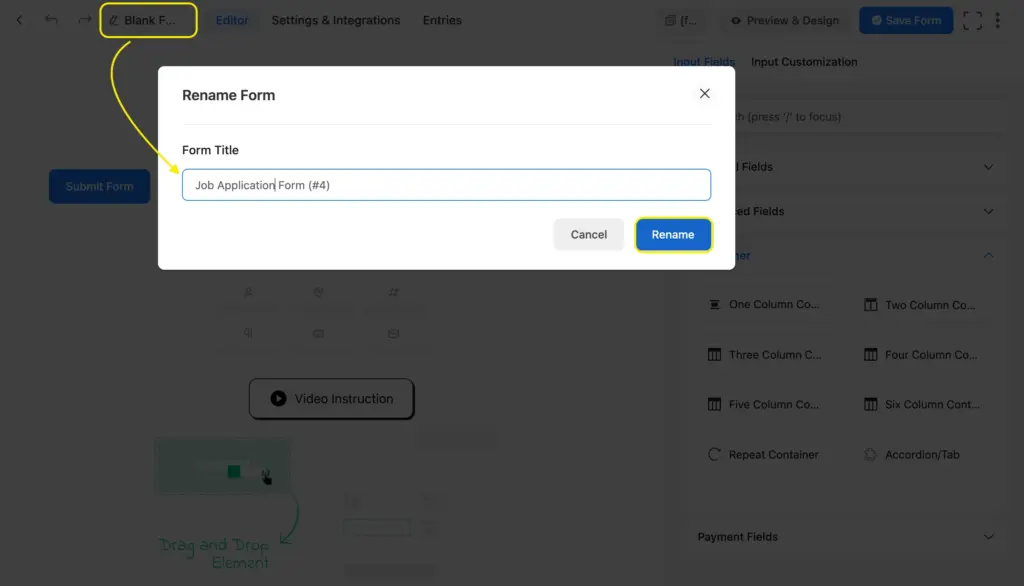Click the Rename button
This screenshot has width=1024, height=586.
click(673, 235)
